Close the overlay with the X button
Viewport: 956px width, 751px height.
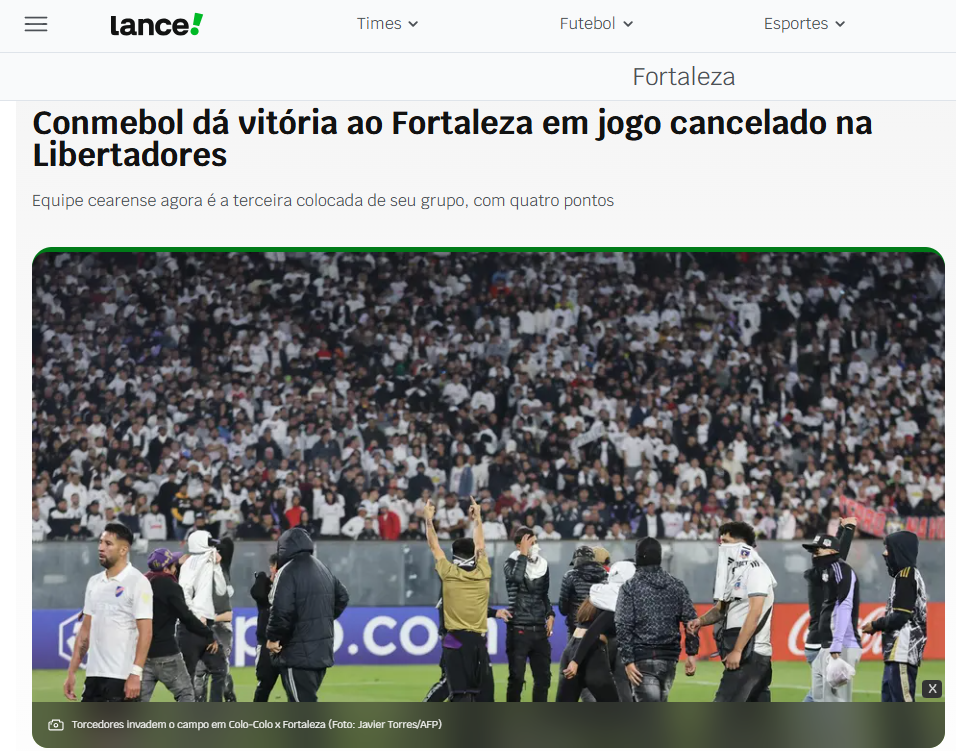click(932, 689)
